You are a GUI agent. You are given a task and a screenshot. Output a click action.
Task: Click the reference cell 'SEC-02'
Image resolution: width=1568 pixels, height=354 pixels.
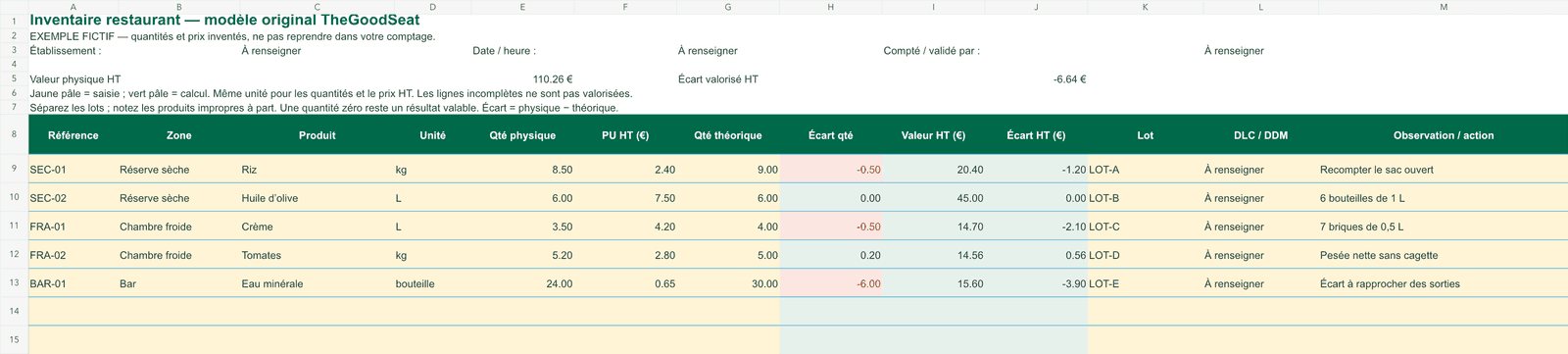click(x=73, y=198)
